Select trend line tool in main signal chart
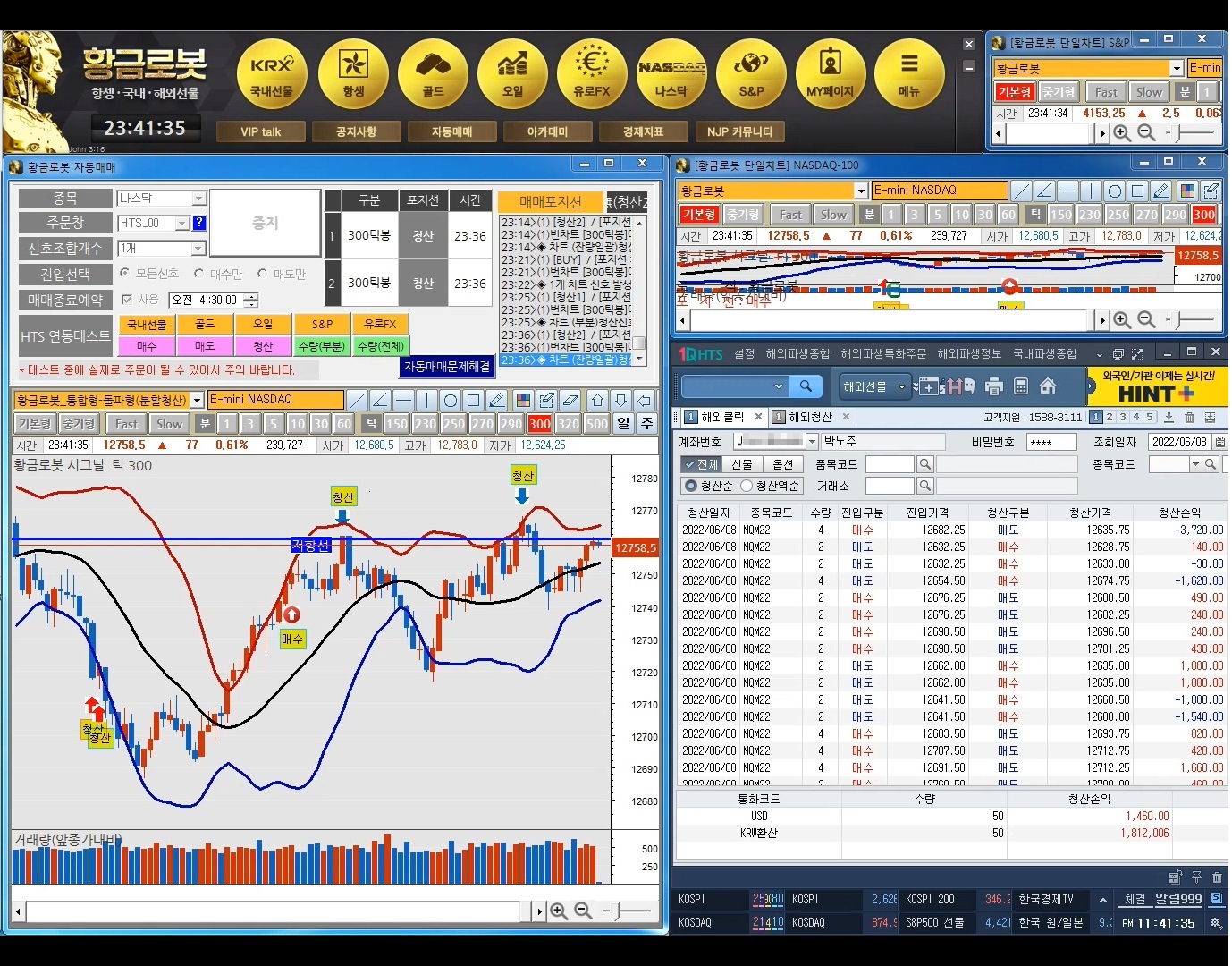This screenshot has width=1232, height=966. pos(357,400)
